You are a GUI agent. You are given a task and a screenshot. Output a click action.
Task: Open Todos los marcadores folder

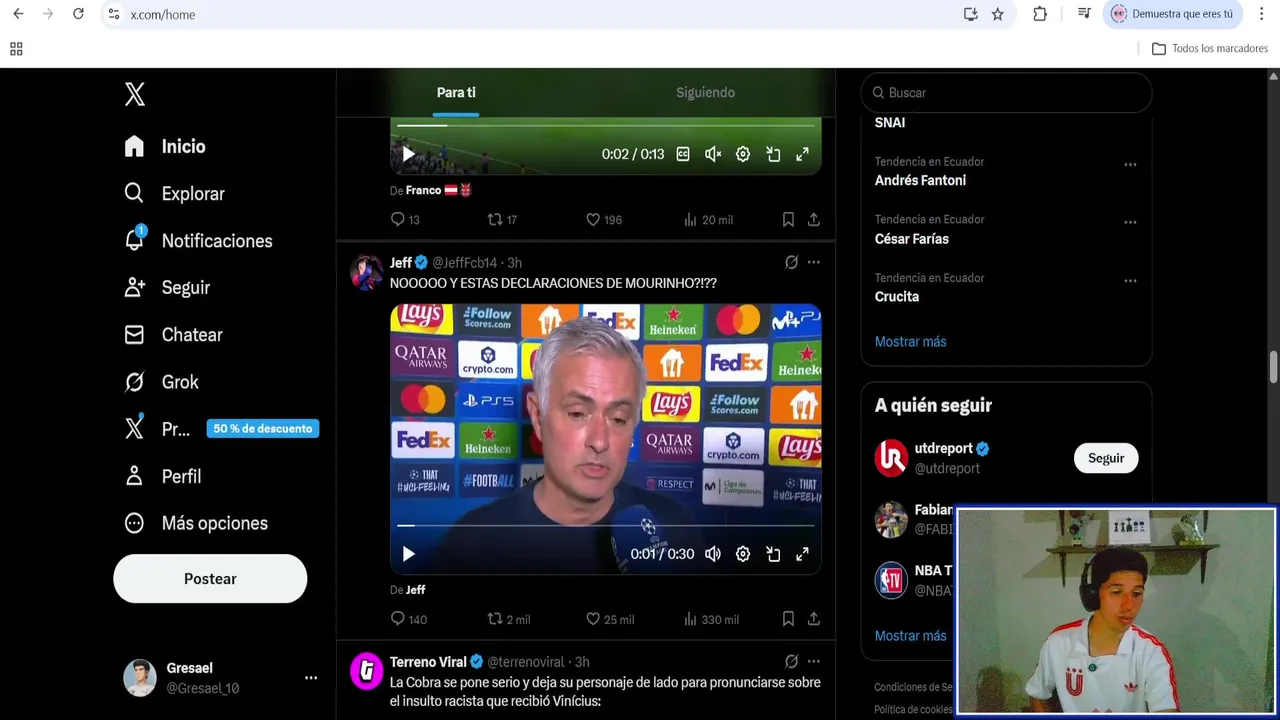point(1210,48)
